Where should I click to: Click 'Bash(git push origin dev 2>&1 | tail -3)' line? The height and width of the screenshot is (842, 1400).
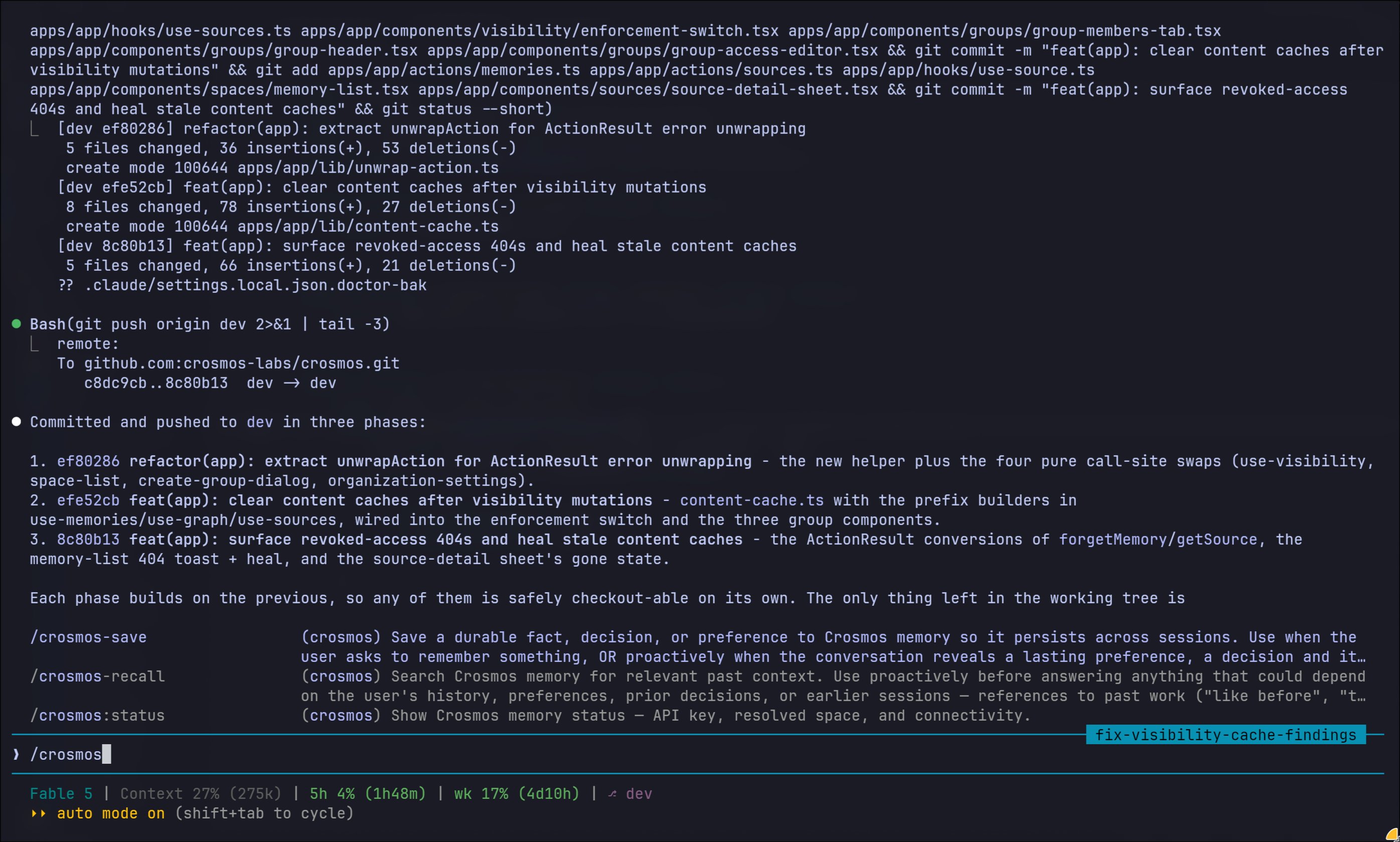click(210, 324)
